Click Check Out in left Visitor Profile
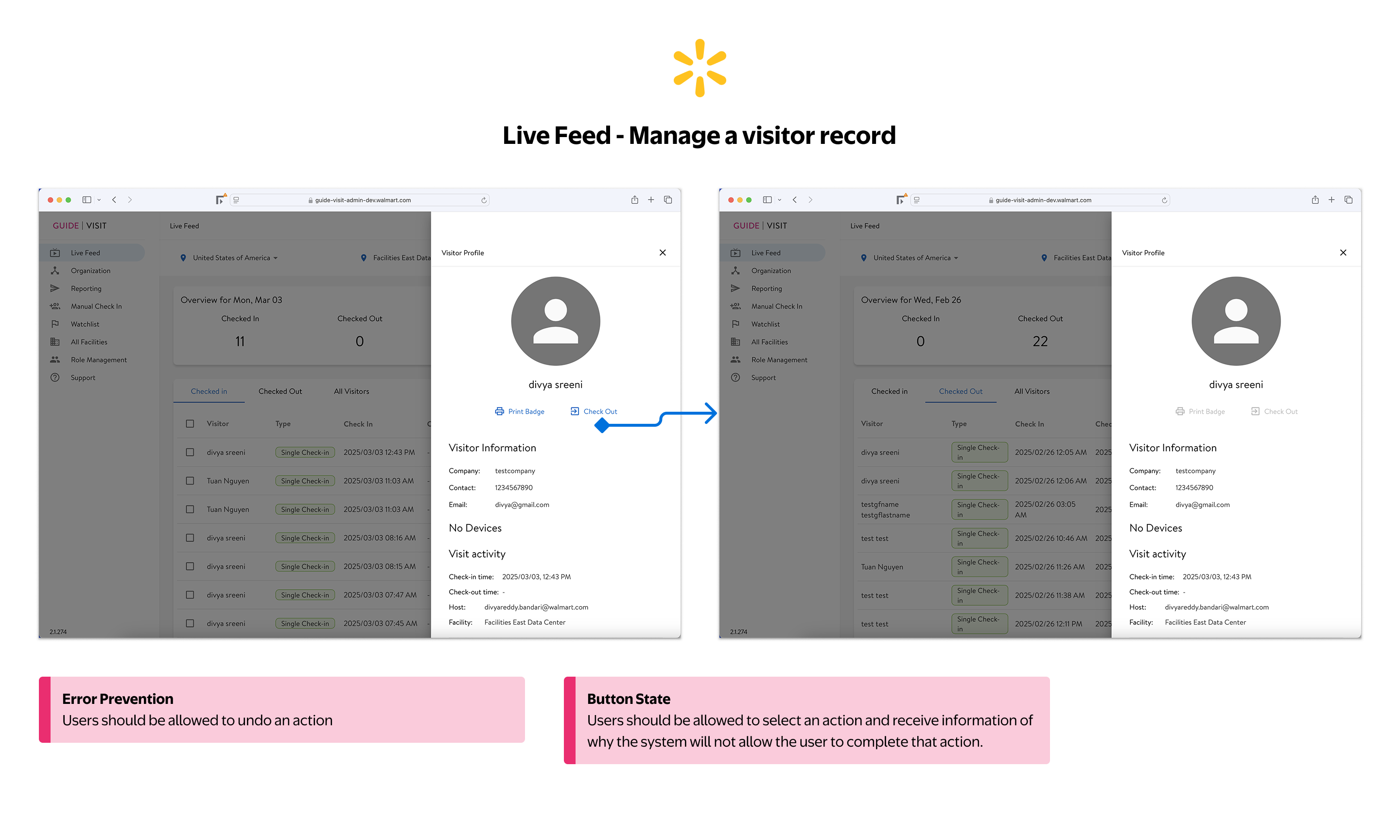Screen dimensions: 1400x840 594,412
